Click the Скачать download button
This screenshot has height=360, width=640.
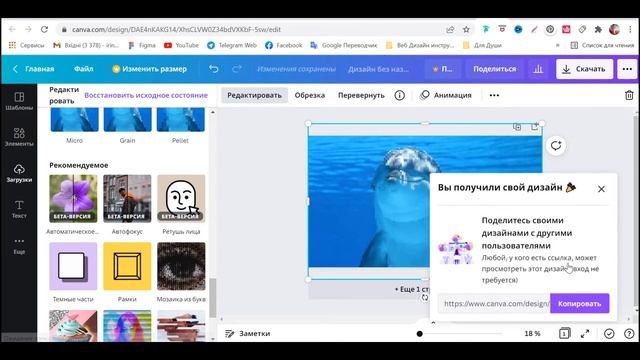tap(584, 69)
